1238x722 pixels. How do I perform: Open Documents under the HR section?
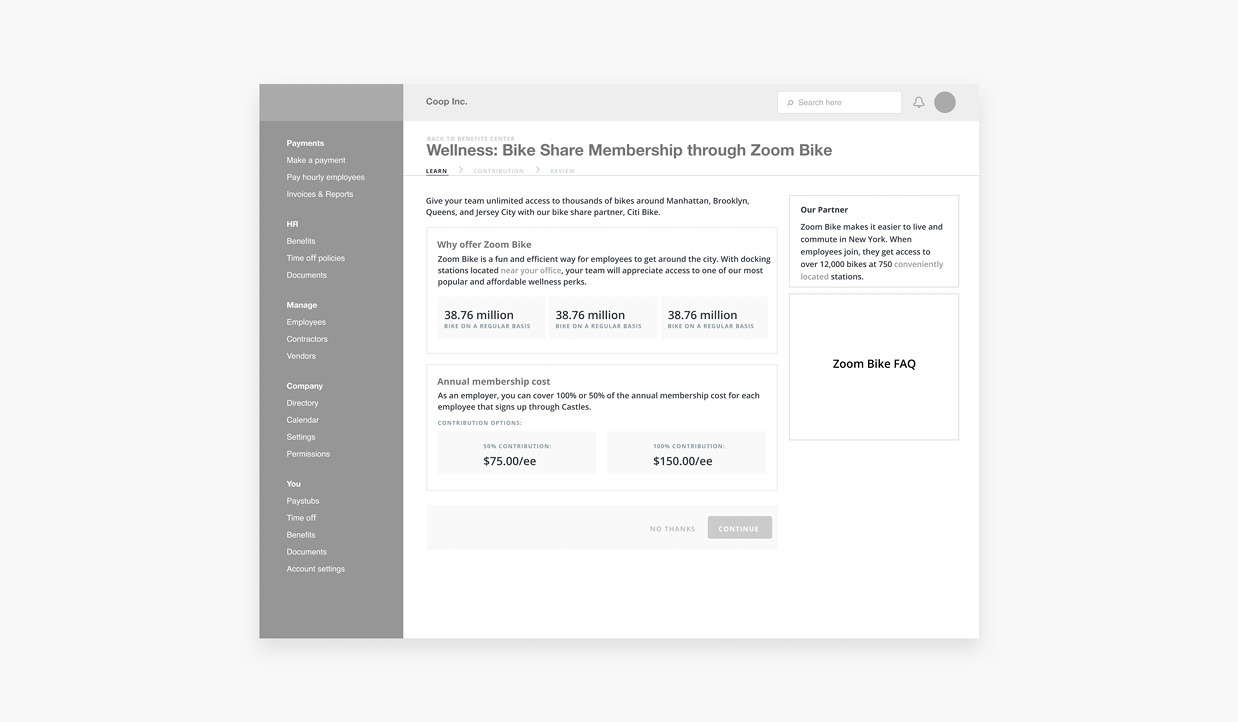pyautogui.click(x=307, y=275)
